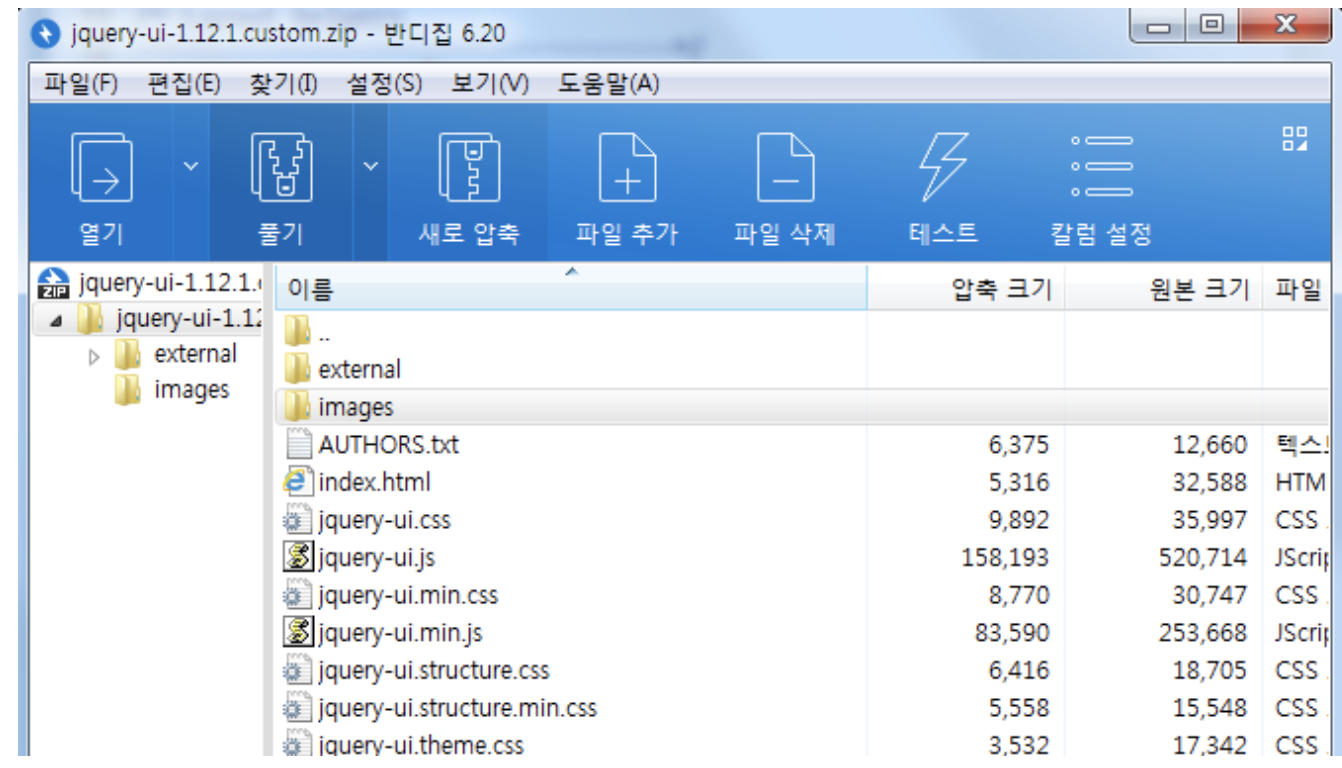Screen dimensions: 1342x768
Task: Click the AUTHORS.txt file icon
Action: coord(298,444)
